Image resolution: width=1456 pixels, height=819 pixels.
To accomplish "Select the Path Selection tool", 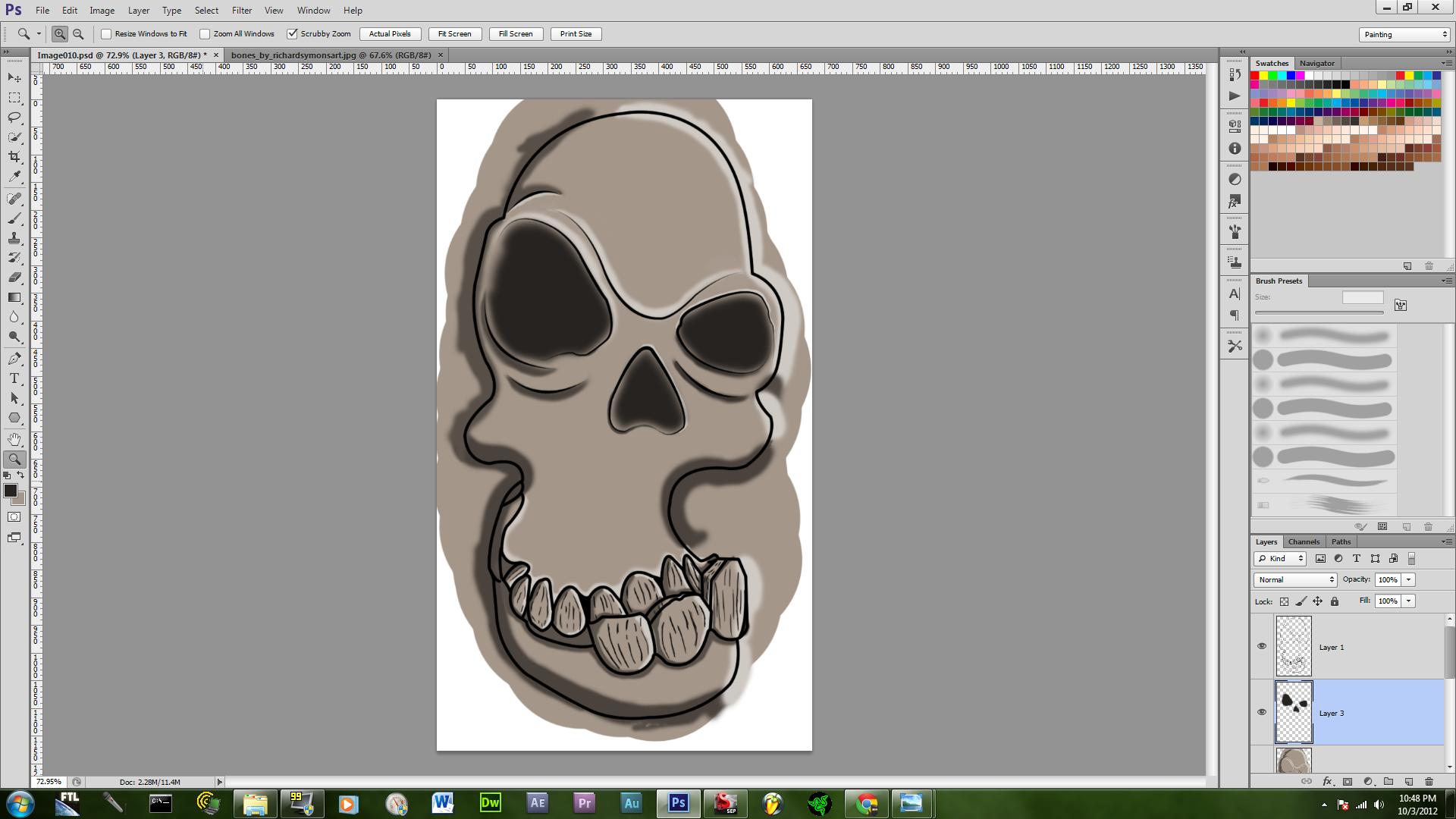I will click(14, 398).
